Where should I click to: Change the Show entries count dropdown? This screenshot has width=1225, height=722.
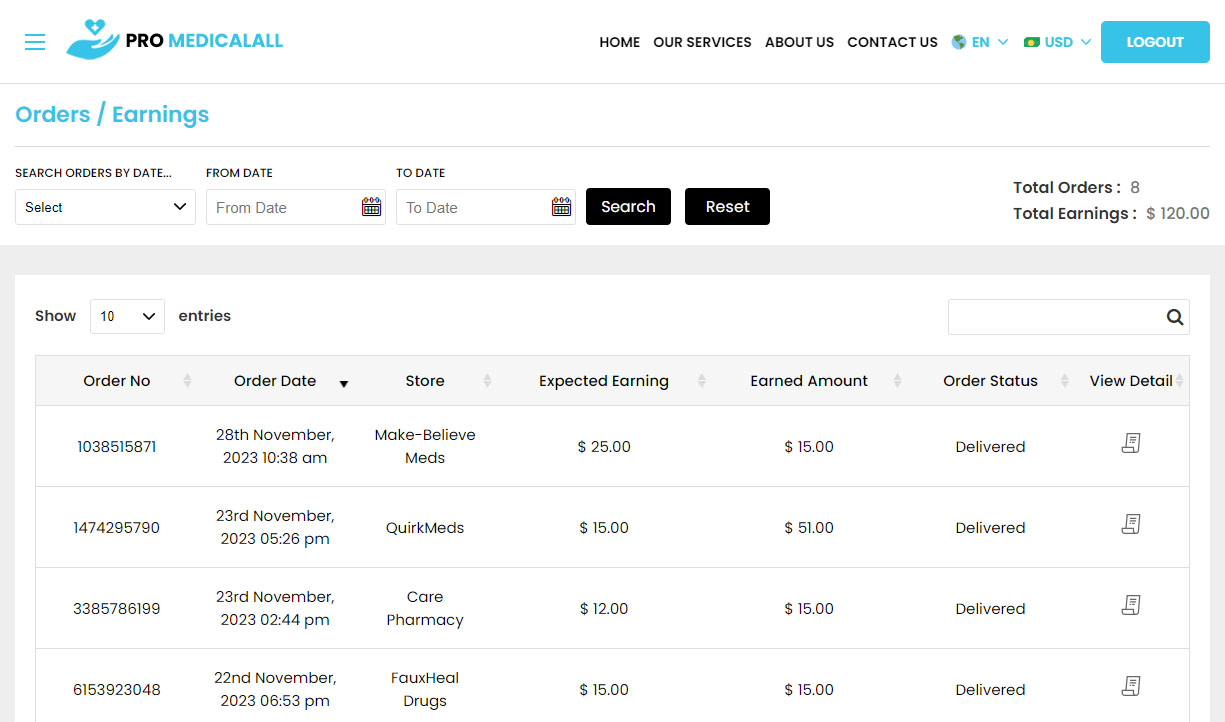[x=127, y=316]
